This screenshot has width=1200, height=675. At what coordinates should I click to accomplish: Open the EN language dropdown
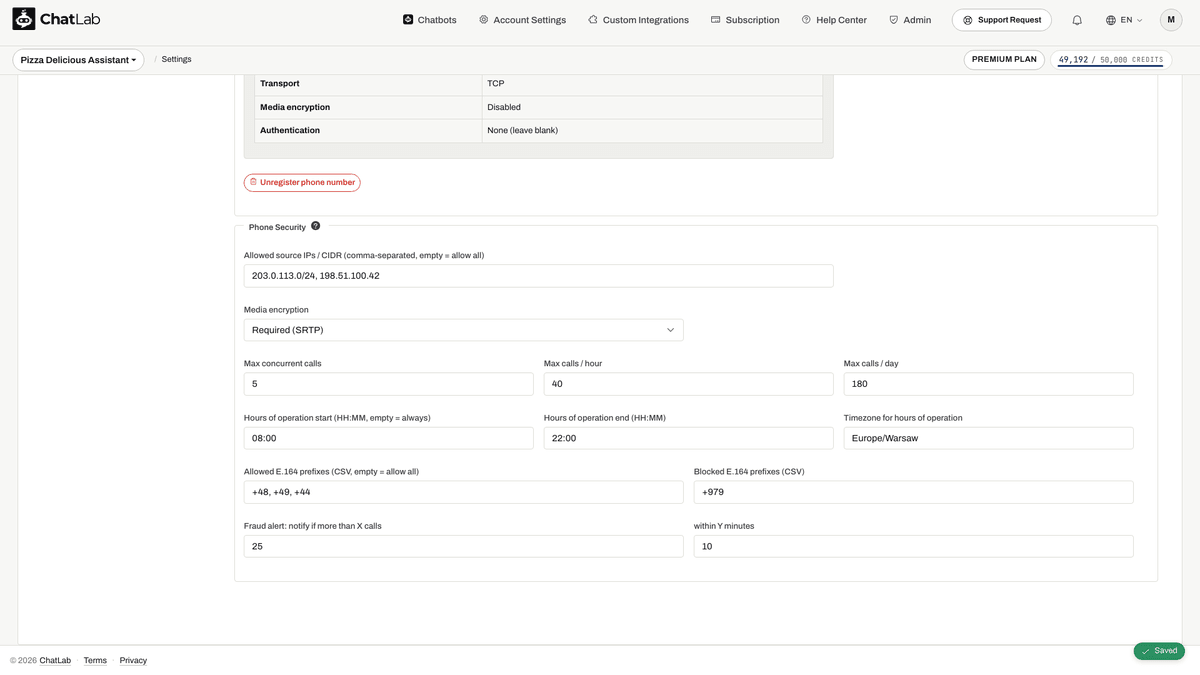tap(1124, 20)
